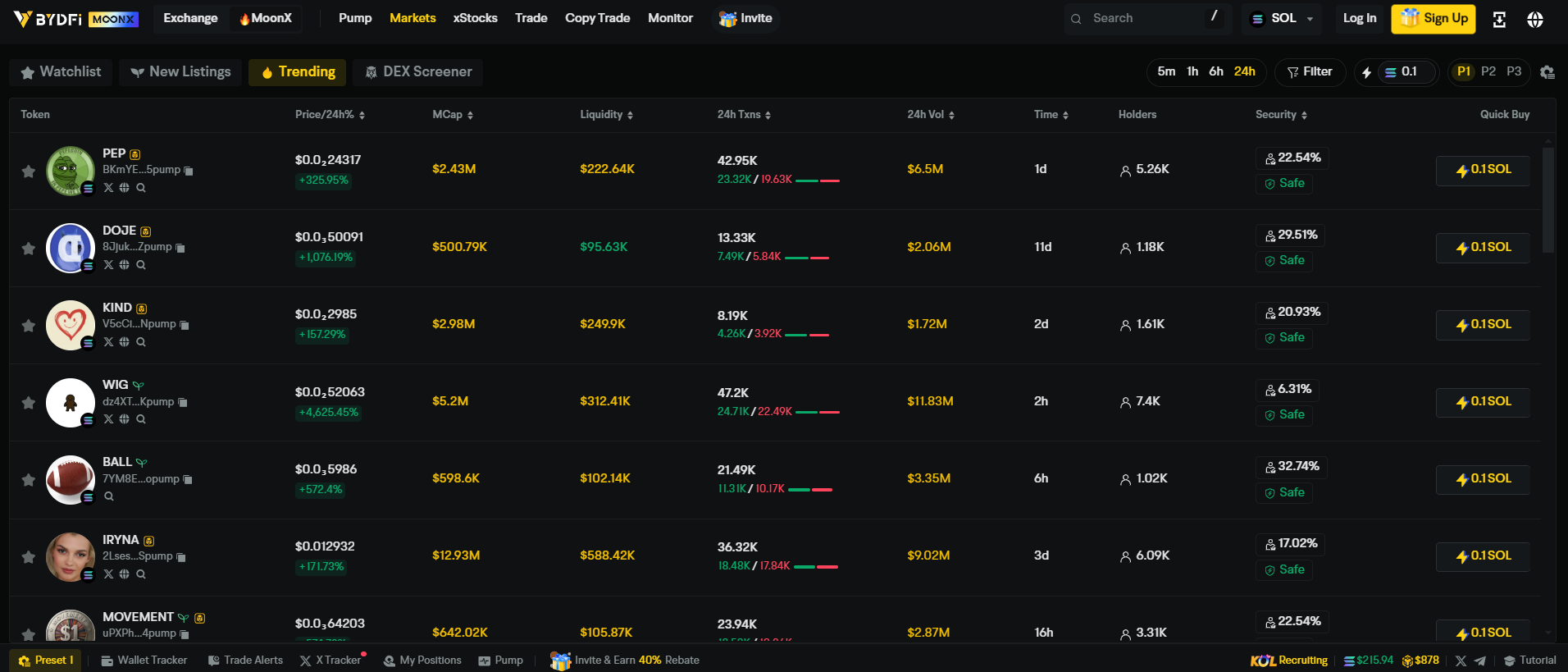Viewport: 1568px width, 672px height.
Task: Open PEP token website globe icon
Action: [x=124, y=188]
